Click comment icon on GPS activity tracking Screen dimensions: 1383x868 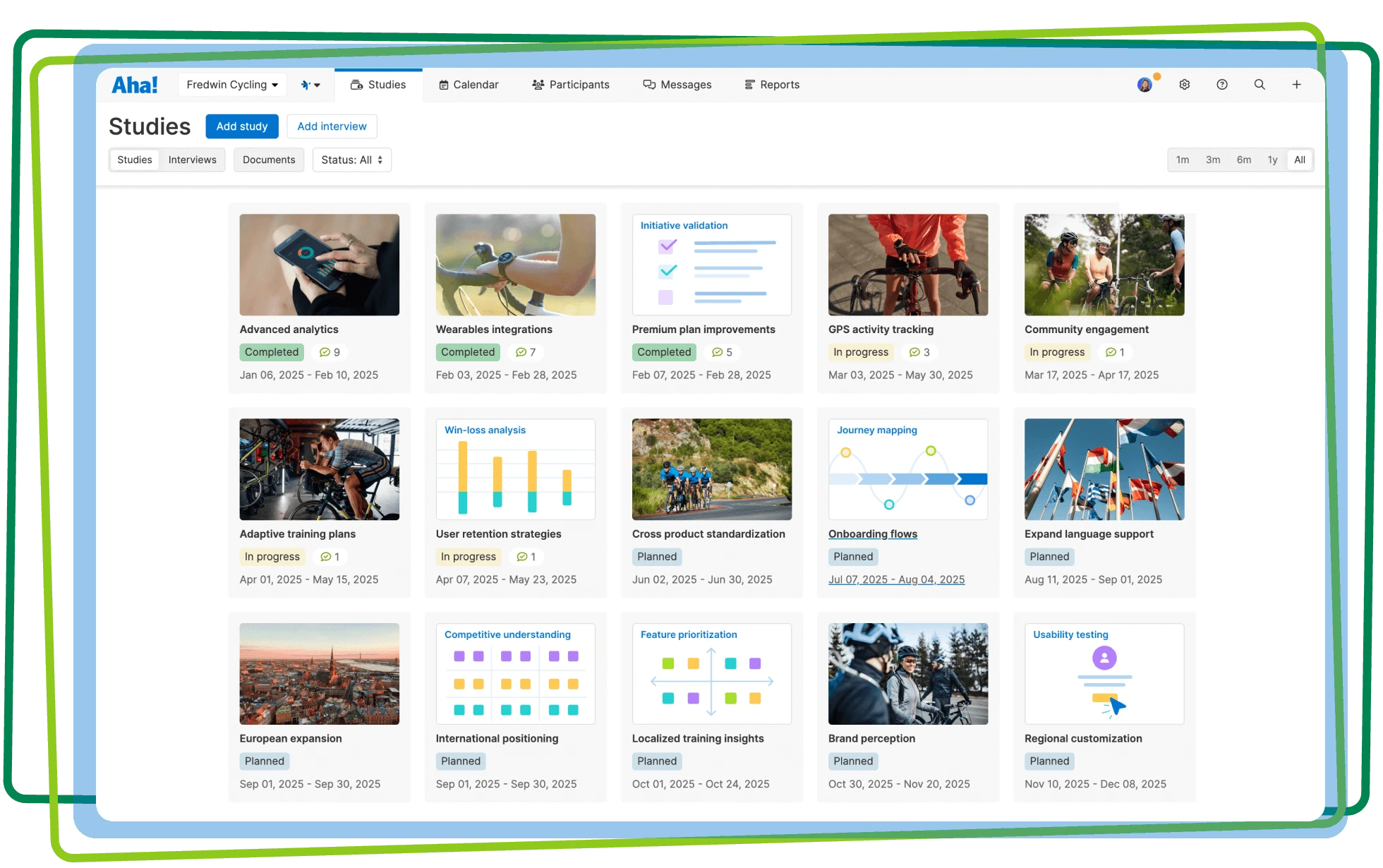click(x=914, y=352)
